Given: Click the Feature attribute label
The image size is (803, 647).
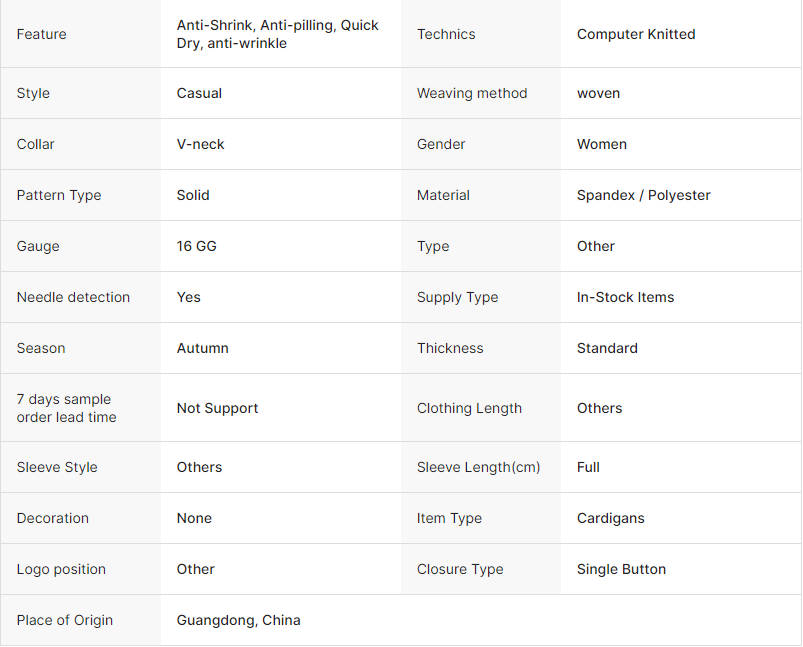Looking at the screenshot, I should [x=41, y=34].
